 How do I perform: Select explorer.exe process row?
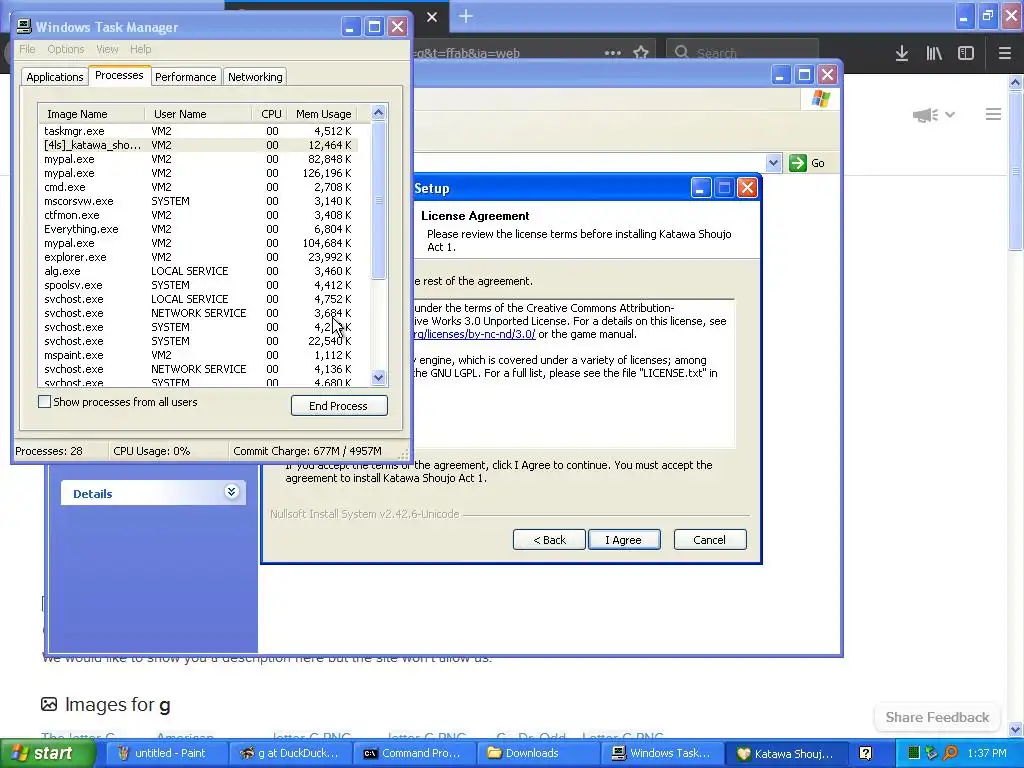pyautogui.click(x=199, y=257)
